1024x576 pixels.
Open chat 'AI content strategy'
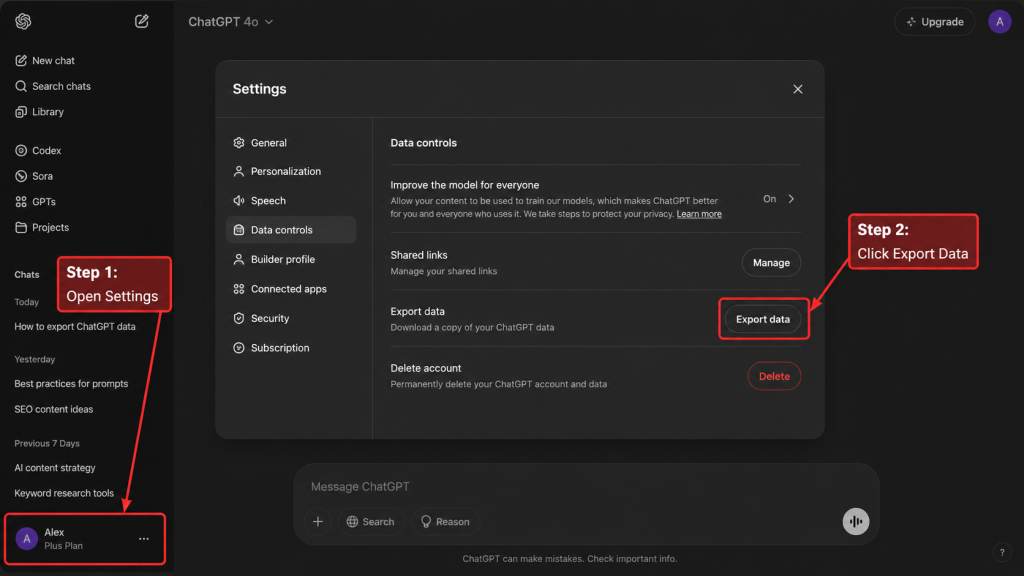(55, 468)
